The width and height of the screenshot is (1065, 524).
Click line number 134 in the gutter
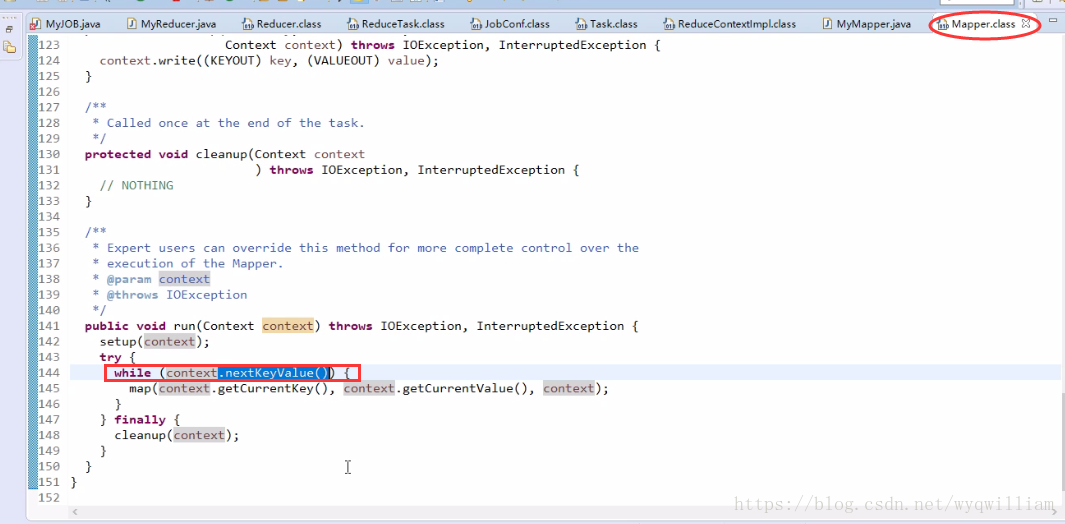pos(49,216)
